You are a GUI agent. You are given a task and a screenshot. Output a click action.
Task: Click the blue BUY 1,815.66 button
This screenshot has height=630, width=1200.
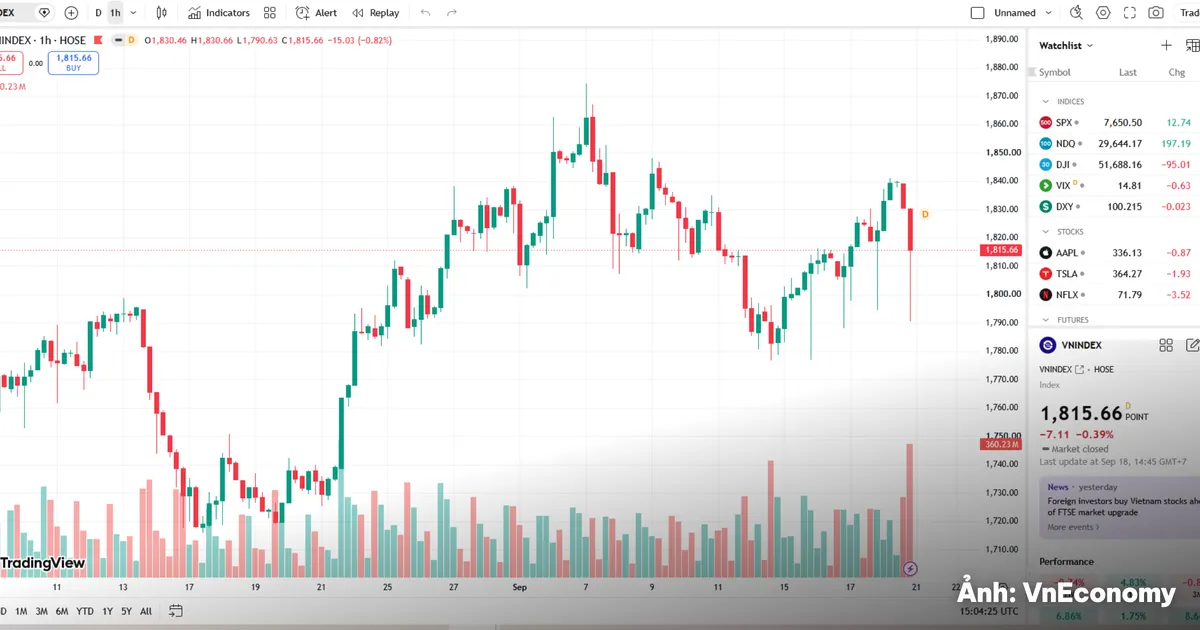click(x=73, y=62)
